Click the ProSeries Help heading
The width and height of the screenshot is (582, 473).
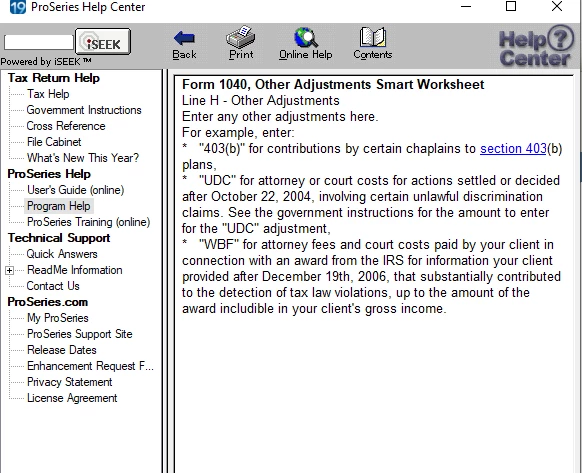click(x=49, y=174)
